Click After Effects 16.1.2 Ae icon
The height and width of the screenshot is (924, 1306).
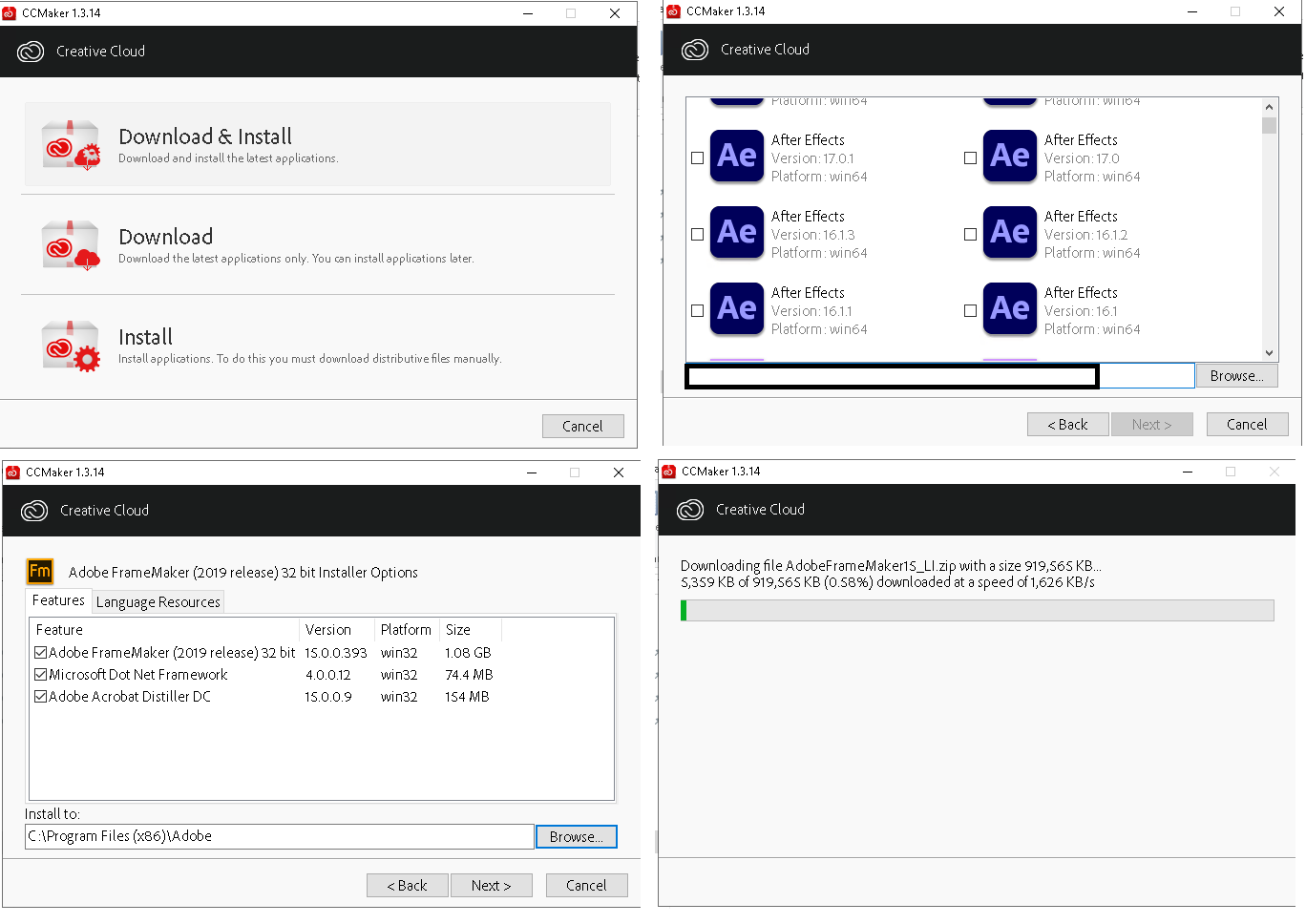1010,232
